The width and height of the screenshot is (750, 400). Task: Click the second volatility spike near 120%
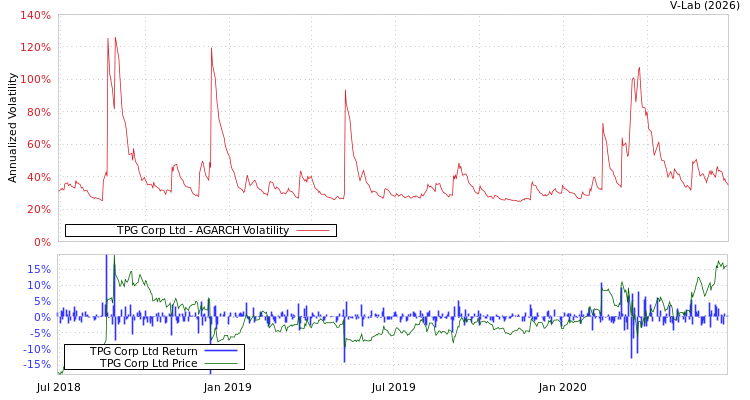[x=211, y=48]
